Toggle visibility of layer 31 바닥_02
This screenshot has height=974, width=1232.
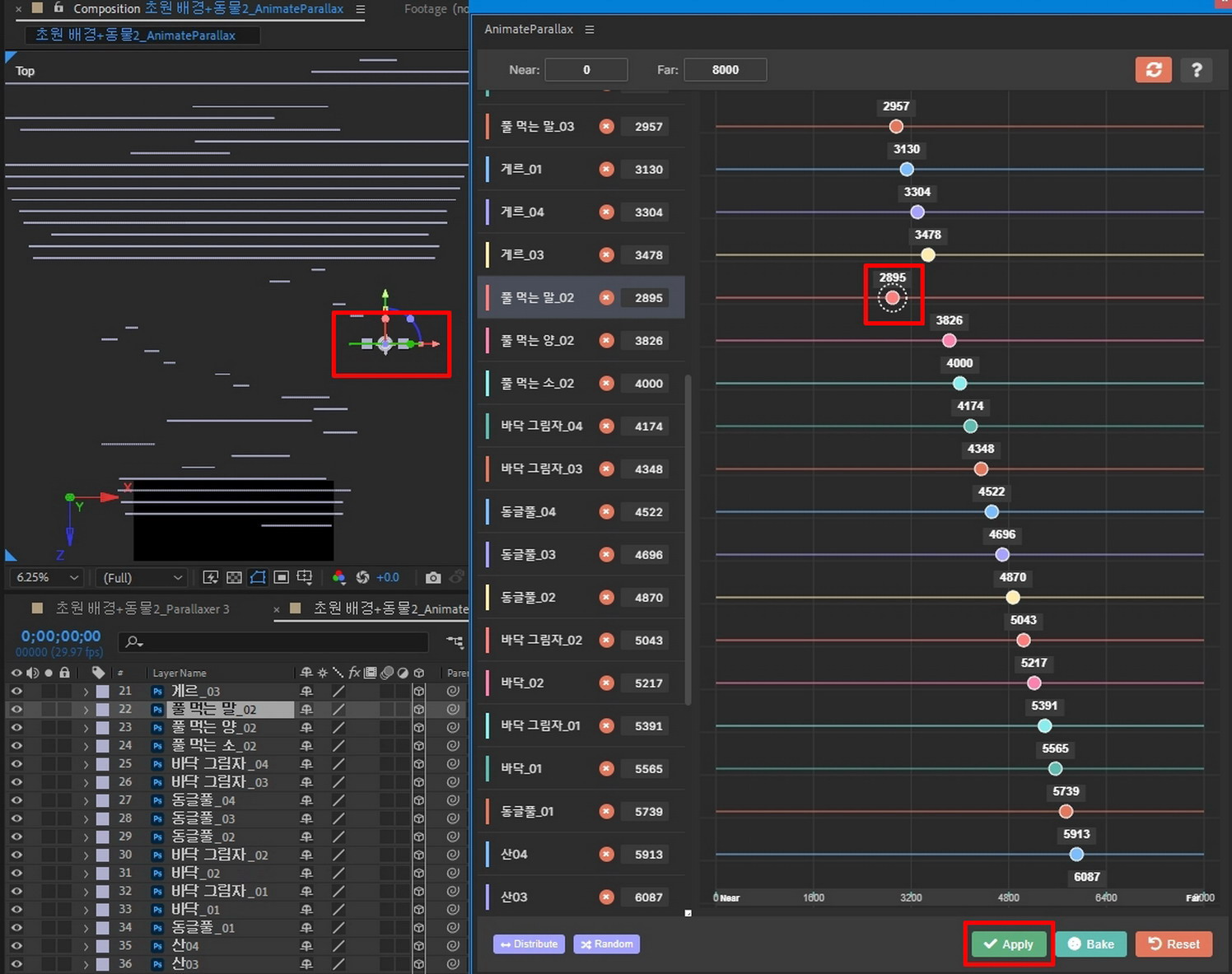(16, 873)
